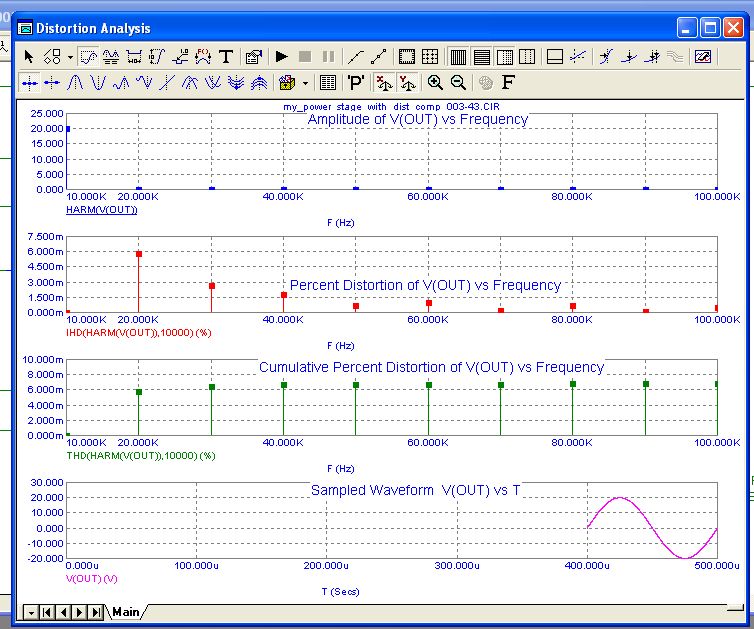The image size is (754, 629).
Task: Click the HARM(V(OUT)) curve label
Action: point(101,210)
